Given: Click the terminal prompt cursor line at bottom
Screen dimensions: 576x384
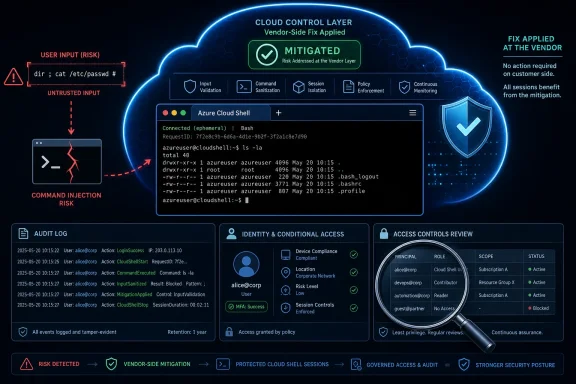Looking at the screenshot, I should [x=206, y=200].
